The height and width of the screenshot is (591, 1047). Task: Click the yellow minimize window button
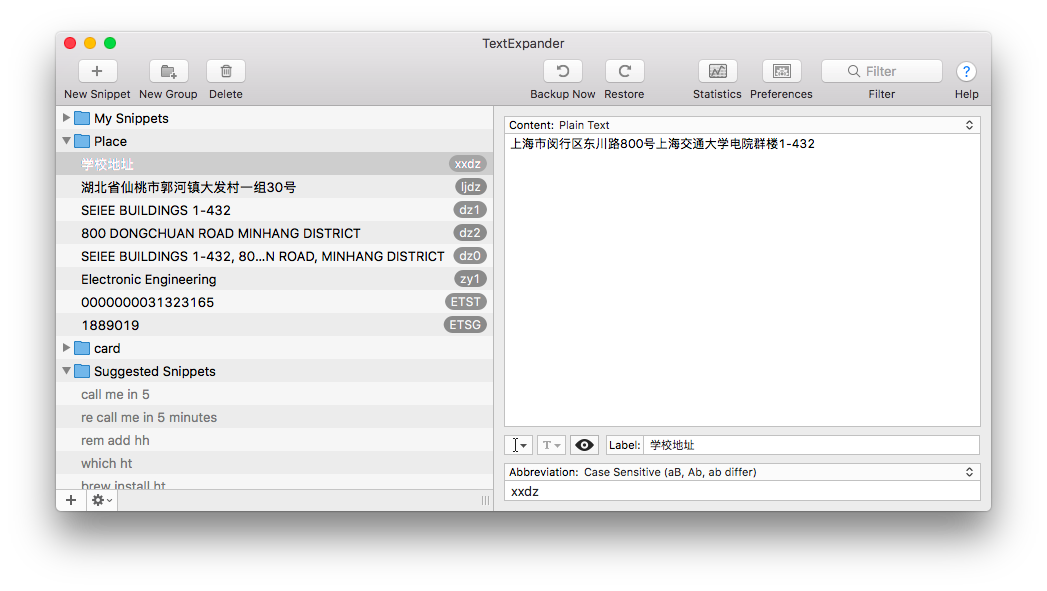pos(90,43)
